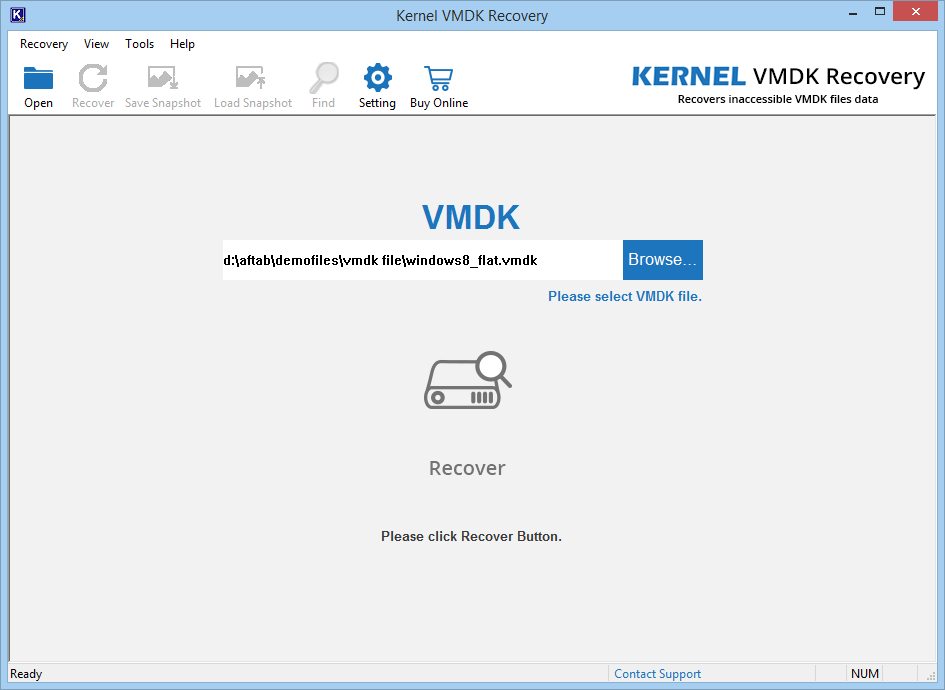Click the 'Please click Recover Button.' text
This screenshot has width=945, height=690.
(471, 536)
